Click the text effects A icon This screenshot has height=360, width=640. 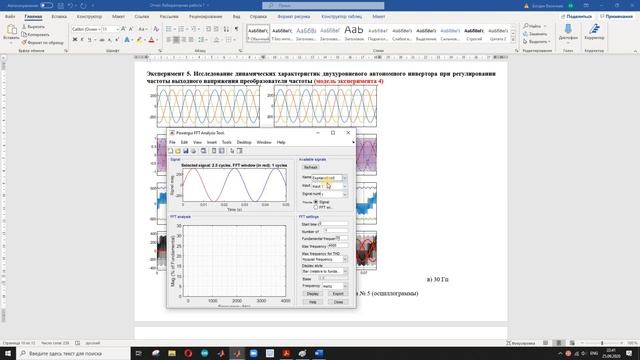(x=127, y=40)
